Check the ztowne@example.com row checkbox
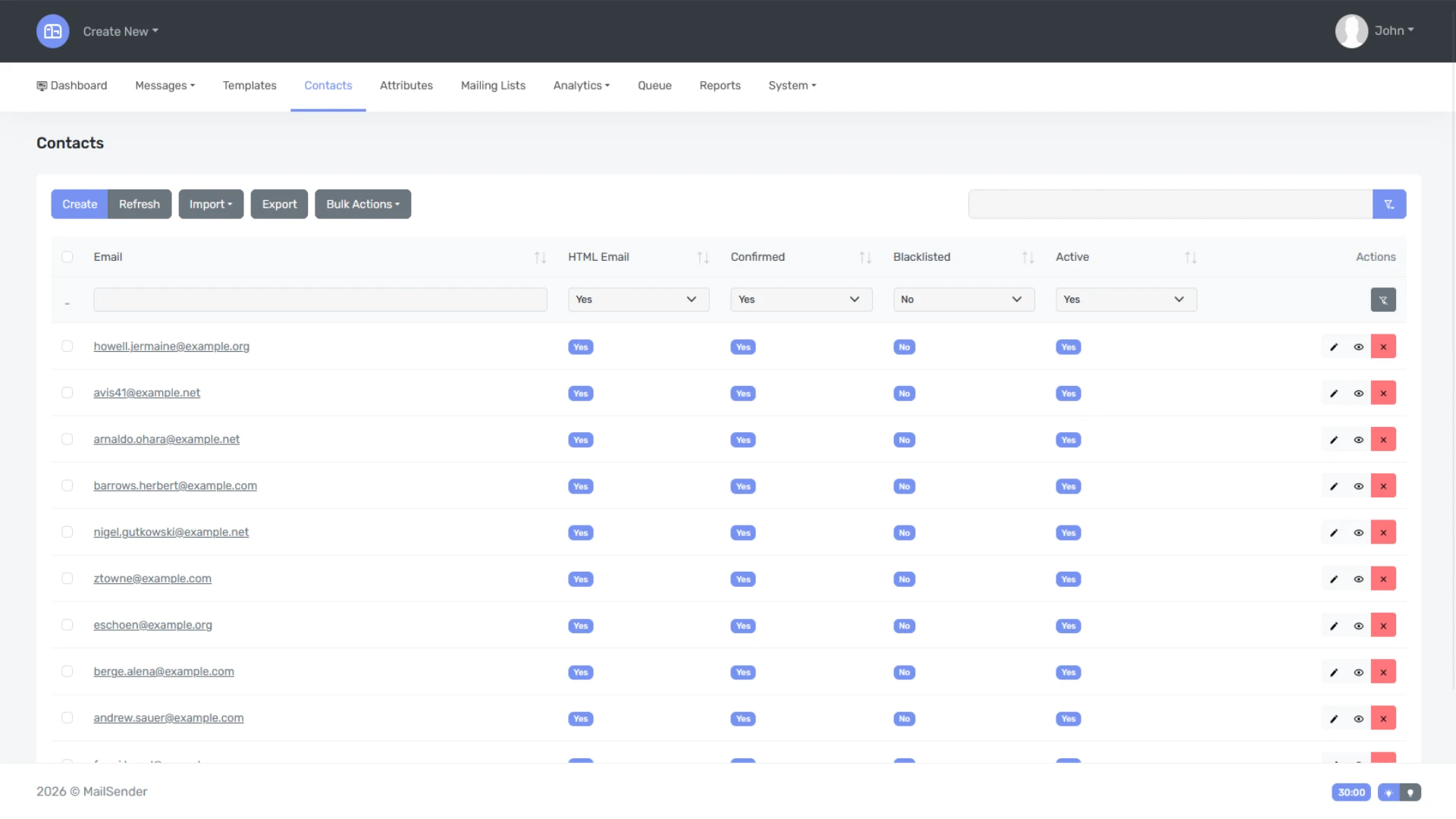The image size is (1456, 819). [67, 579]
